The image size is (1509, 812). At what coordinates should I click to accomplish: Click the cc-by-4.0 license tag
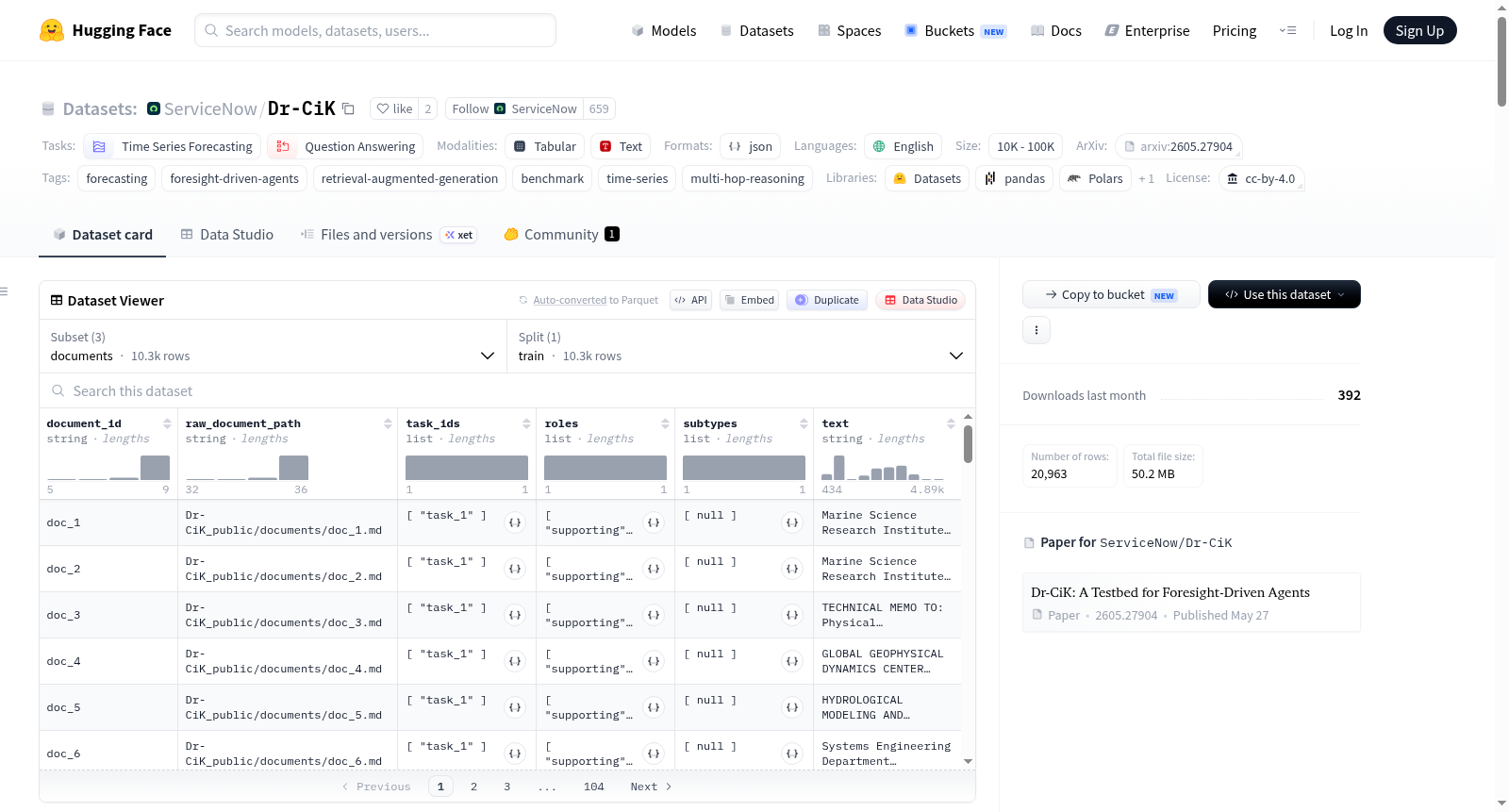point(1261,178)
